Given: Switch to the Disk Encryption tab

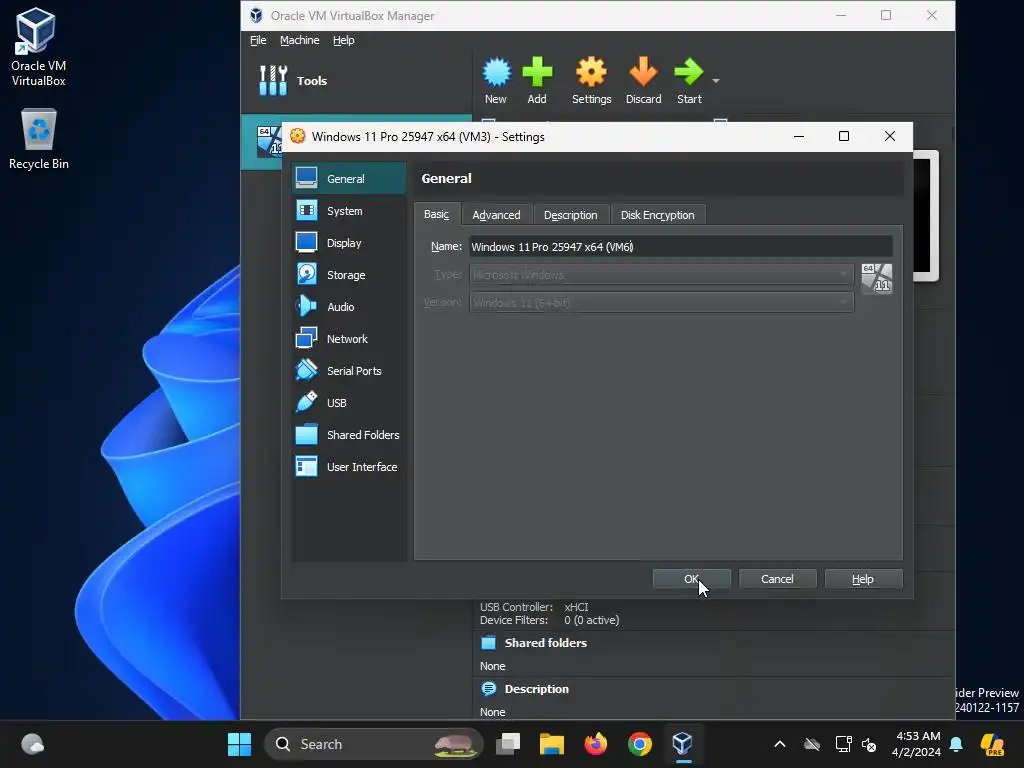Looking at the screenshot, I should point(658,215).
